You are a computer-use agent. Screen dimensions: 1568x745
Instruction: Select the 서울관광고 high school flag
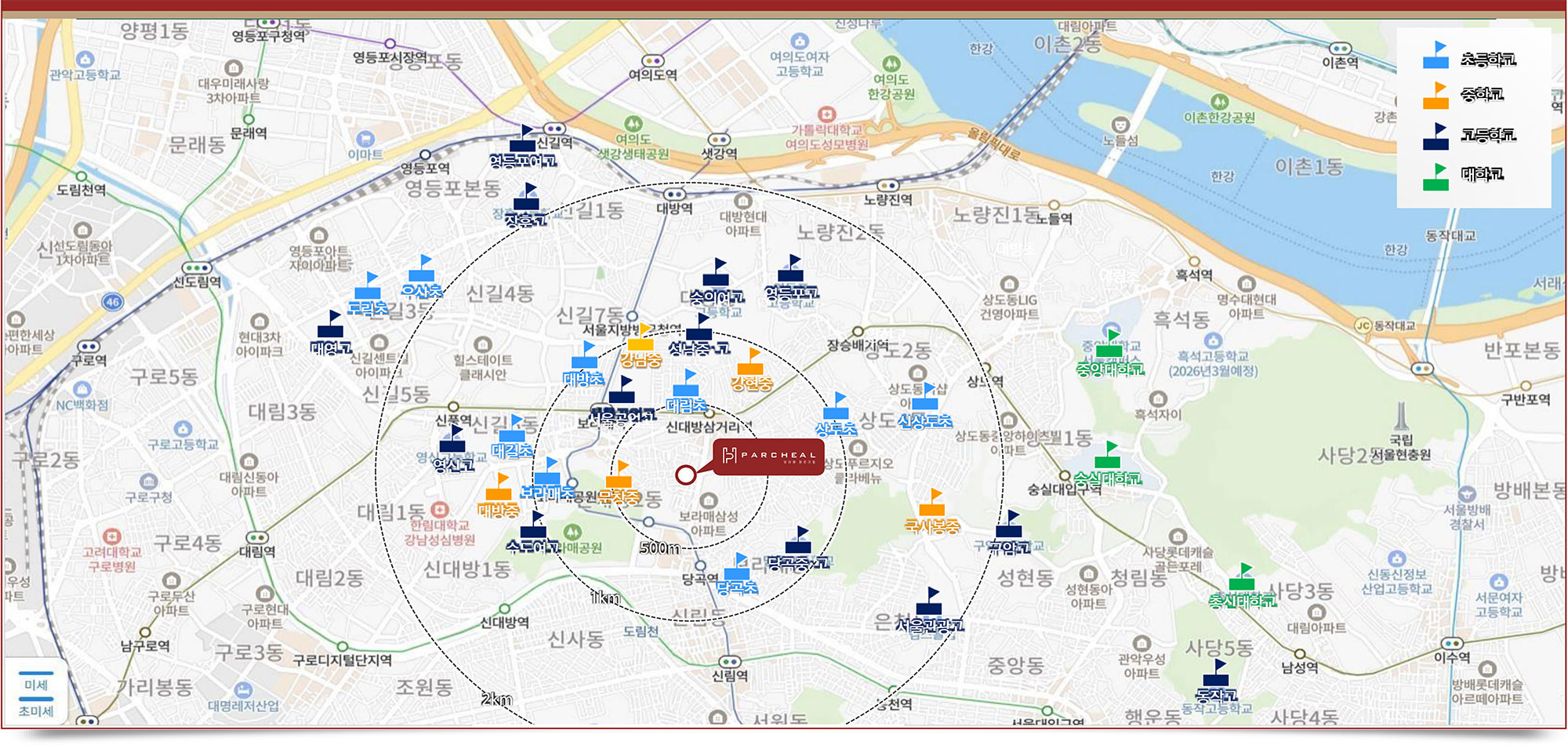click(929, 602)
